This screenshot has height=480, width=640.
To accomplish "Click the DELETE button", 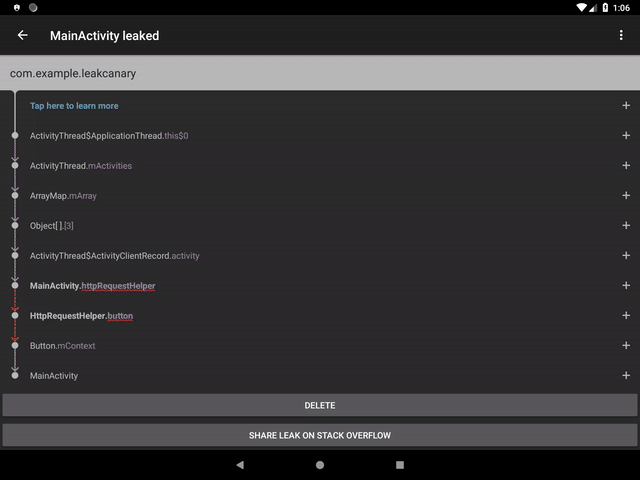I will point(320,405).
